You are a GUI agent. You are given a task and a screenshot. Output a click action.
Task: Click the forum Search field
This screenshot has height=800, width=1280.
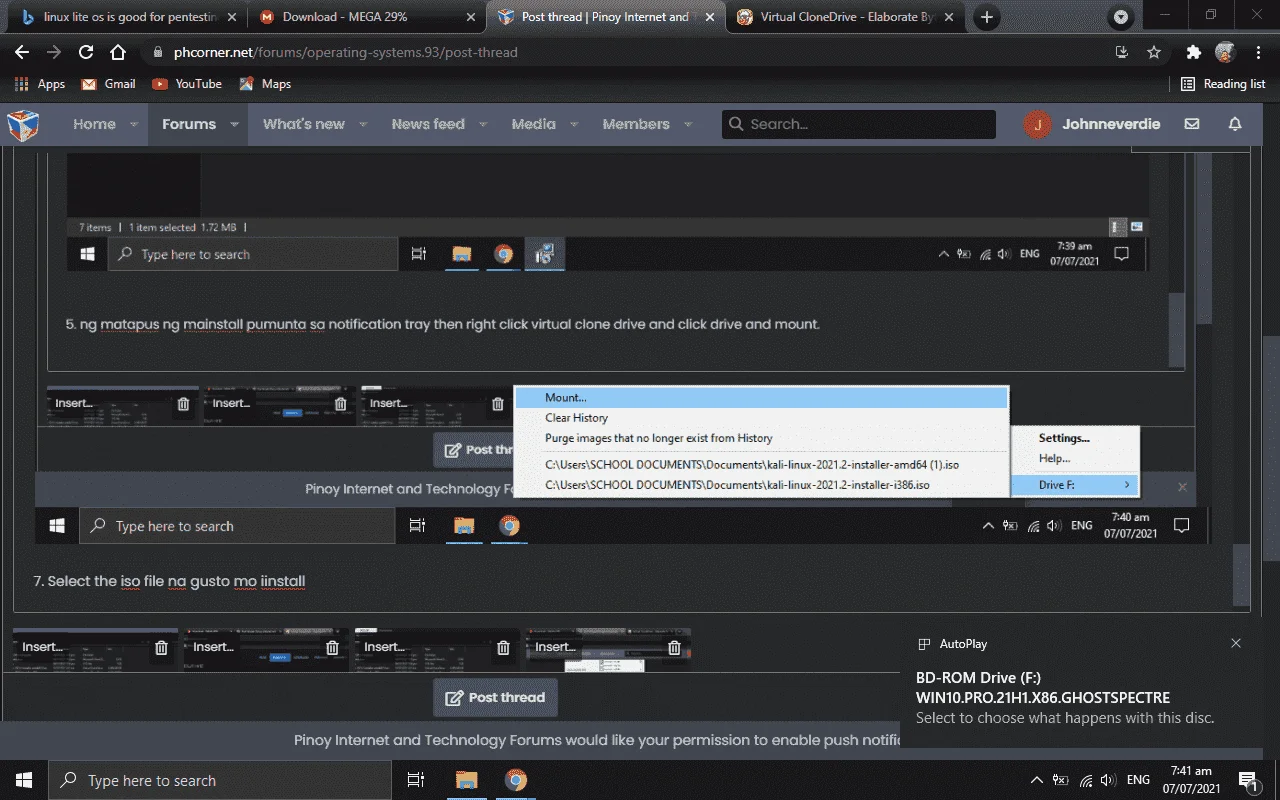pyautogui.click(x=859, y=124)
